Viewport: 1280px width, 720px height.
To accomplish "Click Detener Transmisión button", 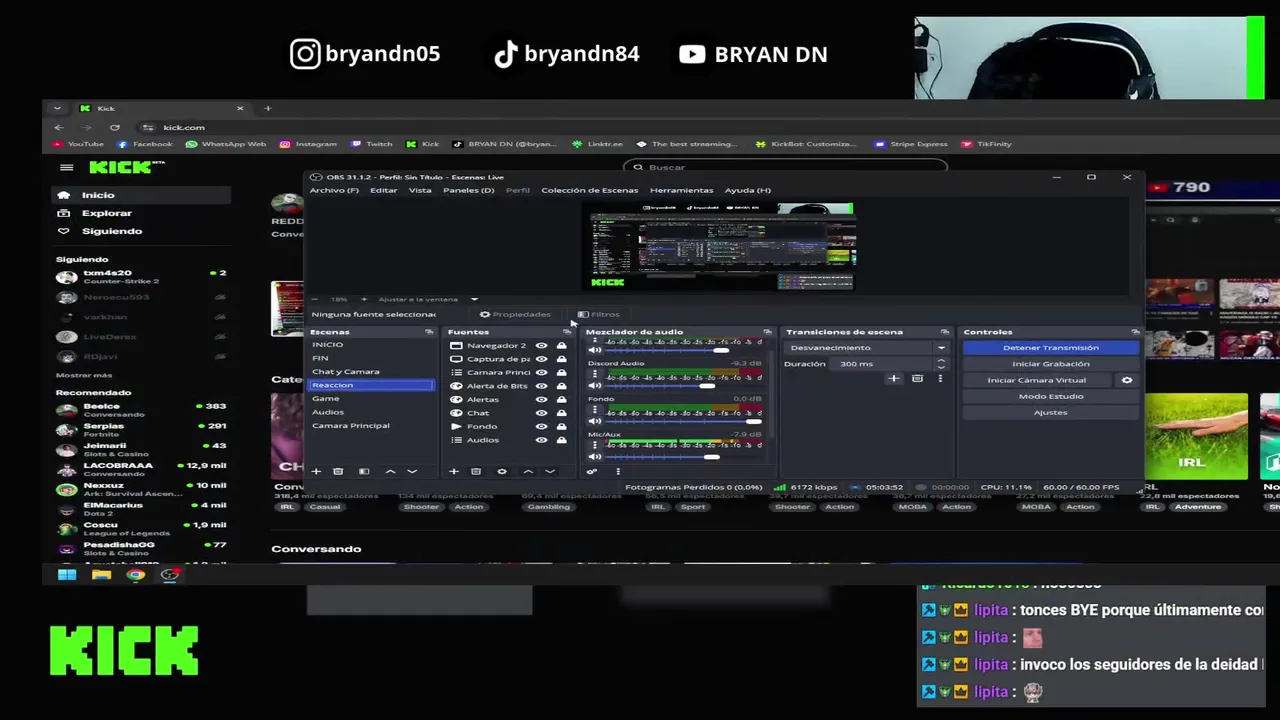I will point(1051,348).
